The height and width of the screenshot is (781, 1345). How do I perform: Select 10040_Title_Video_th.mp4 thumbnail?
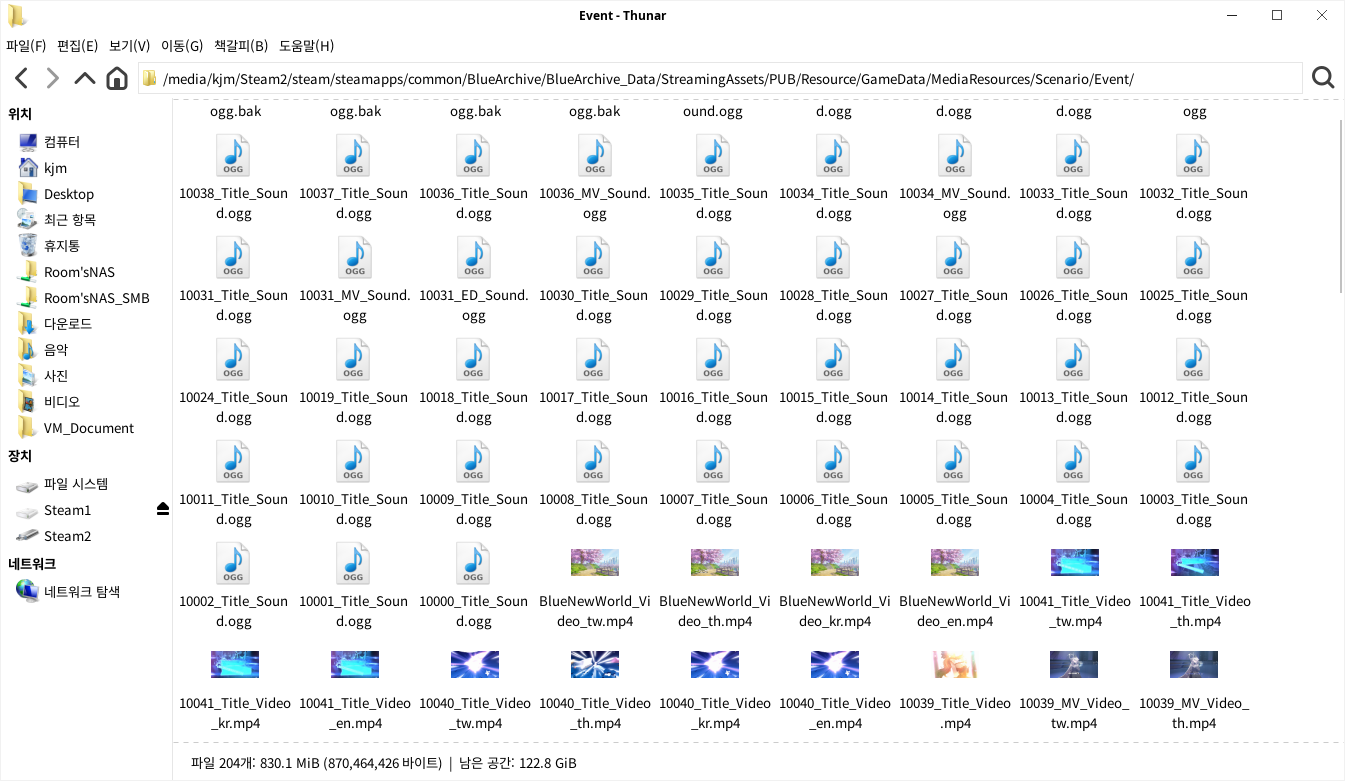click(595, 664)
